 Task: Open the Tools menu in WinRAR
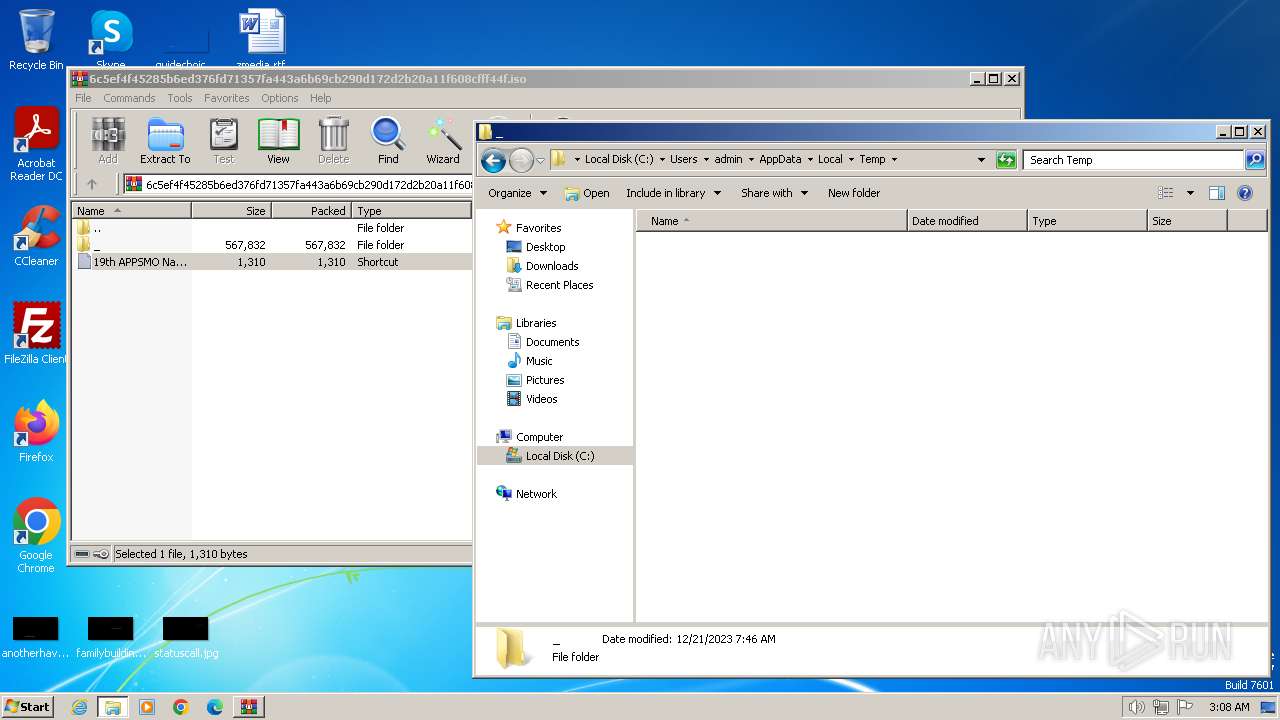pyautogui.click(x=180, y=98)
